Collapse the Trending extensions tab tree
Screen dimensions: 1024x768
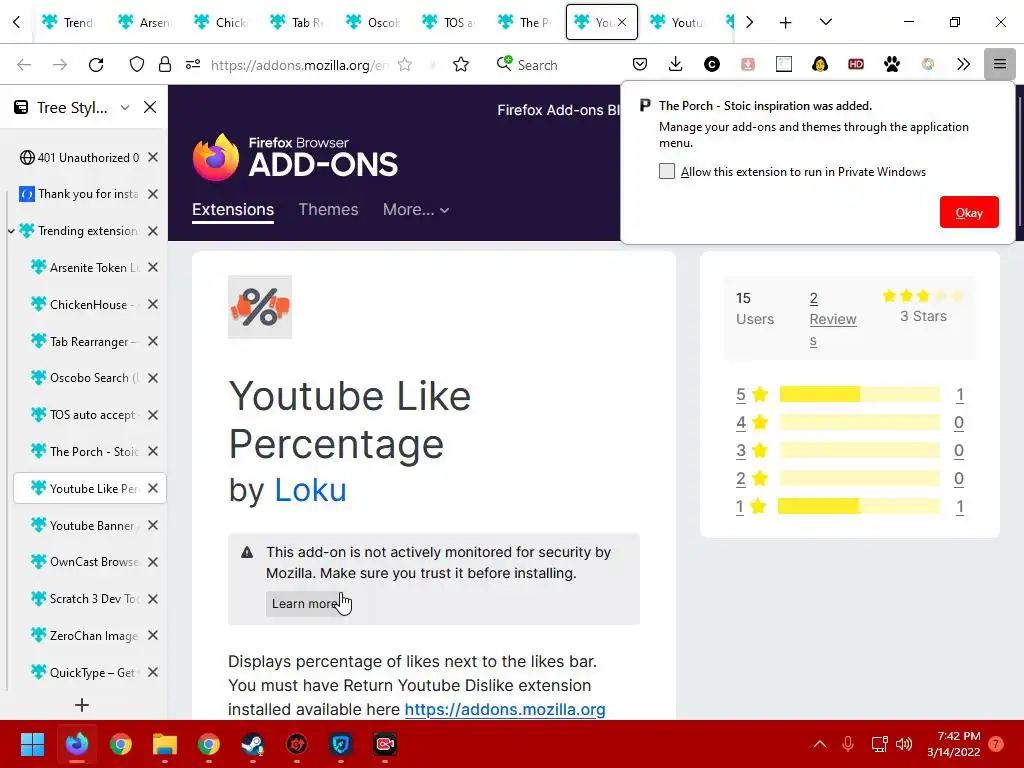(11, 231)
